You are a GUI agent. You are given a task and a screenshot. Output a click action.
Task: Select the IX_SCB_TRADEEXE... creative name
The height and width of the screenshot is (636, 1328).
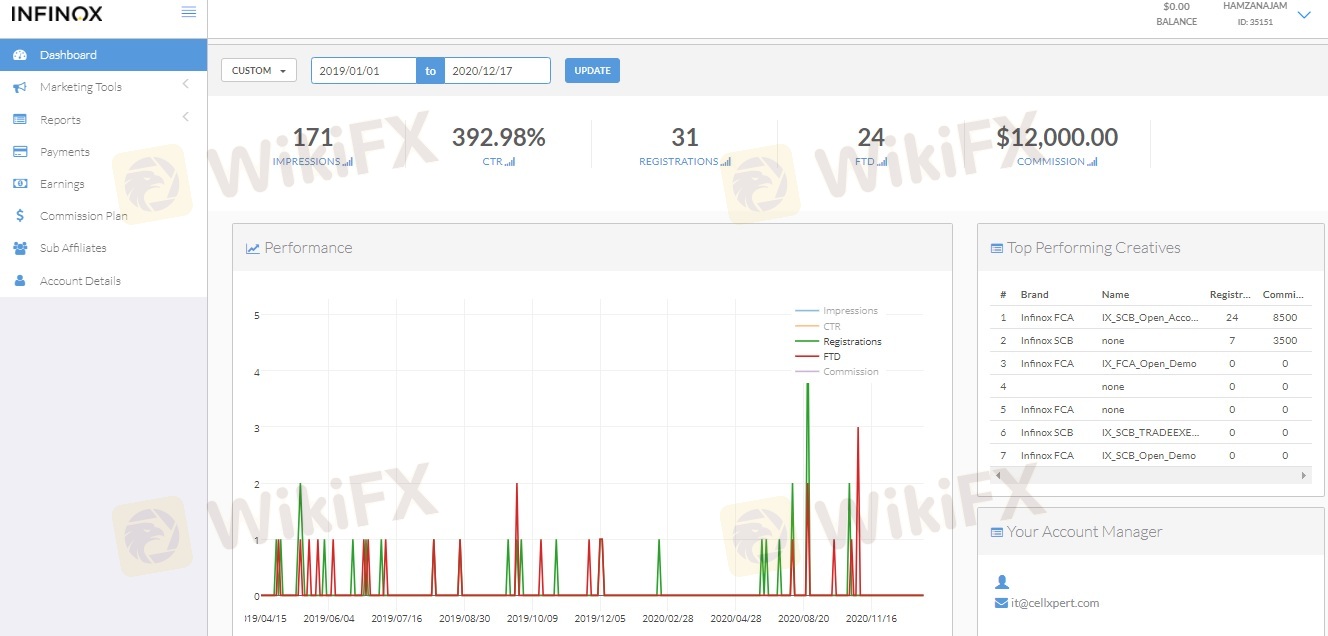pyautogui.click(x=1150, y=433)
